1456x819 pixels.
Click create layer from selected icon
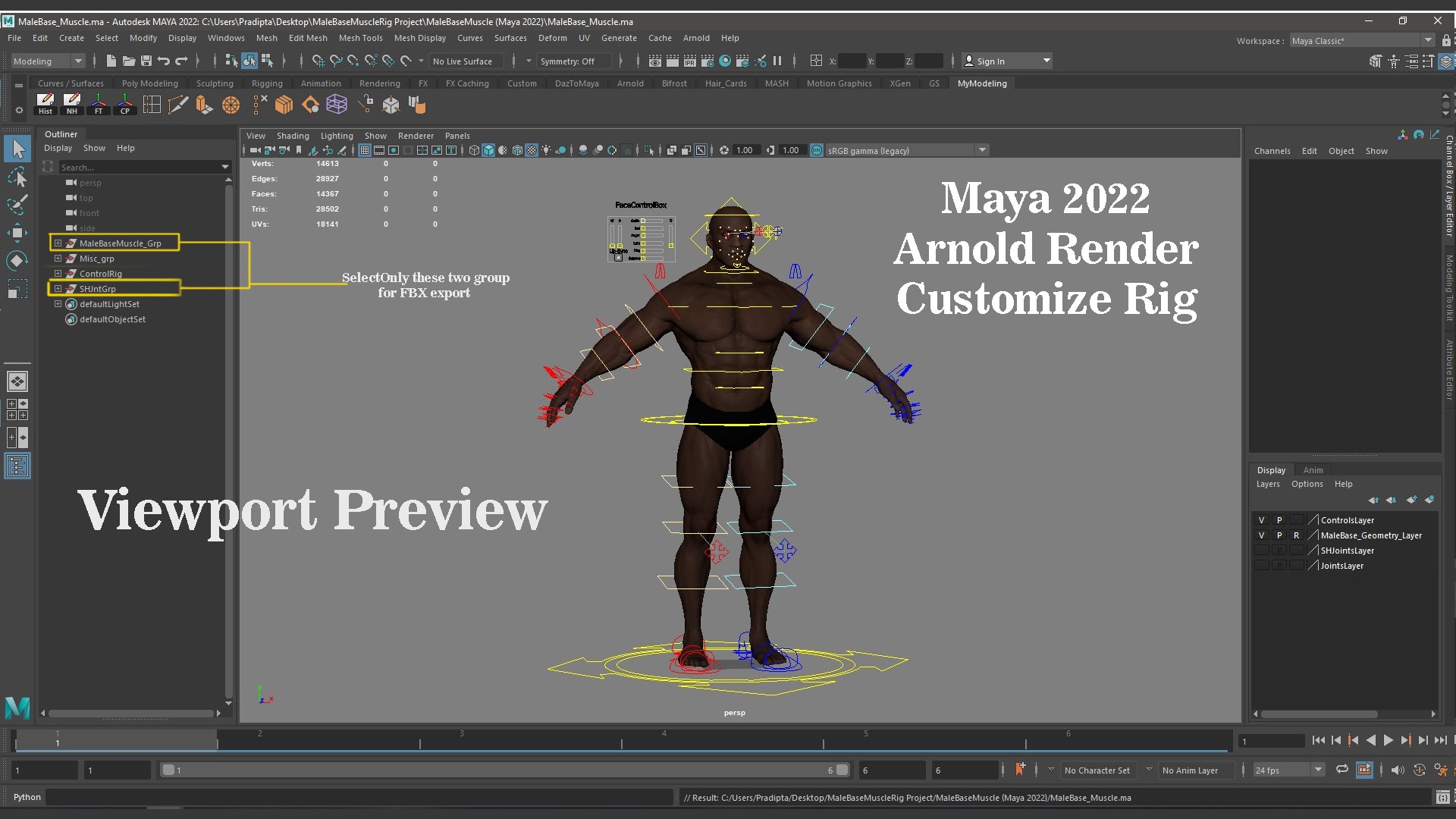click(x=1429, y=500)
